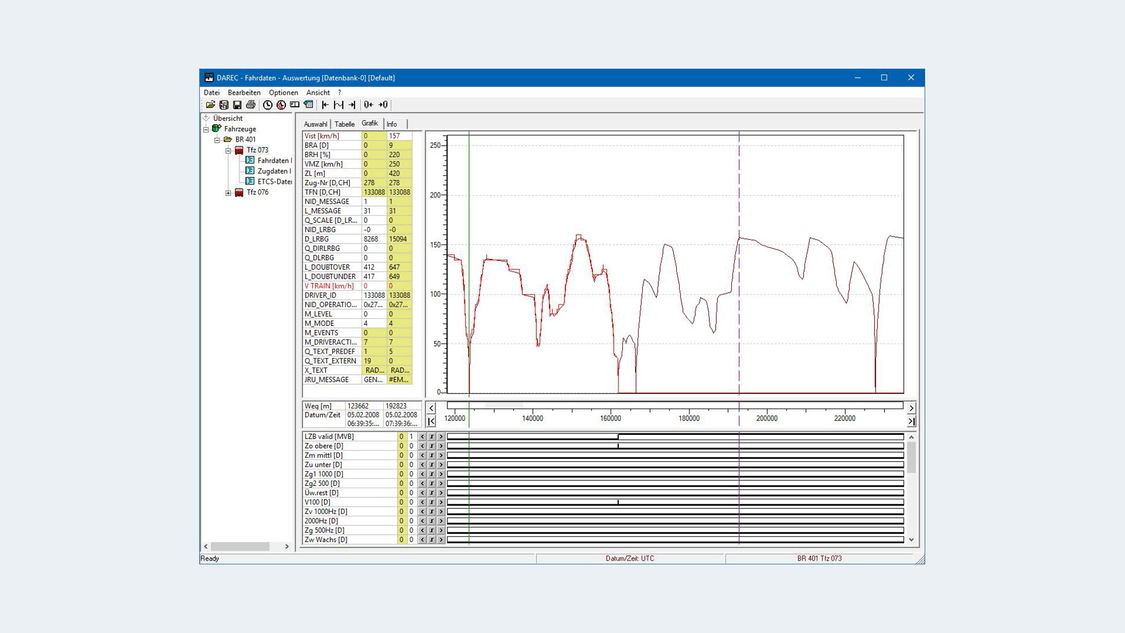1125x633 pixels.
Task: Open the Ansicht menu
Action: pos(318,93)
